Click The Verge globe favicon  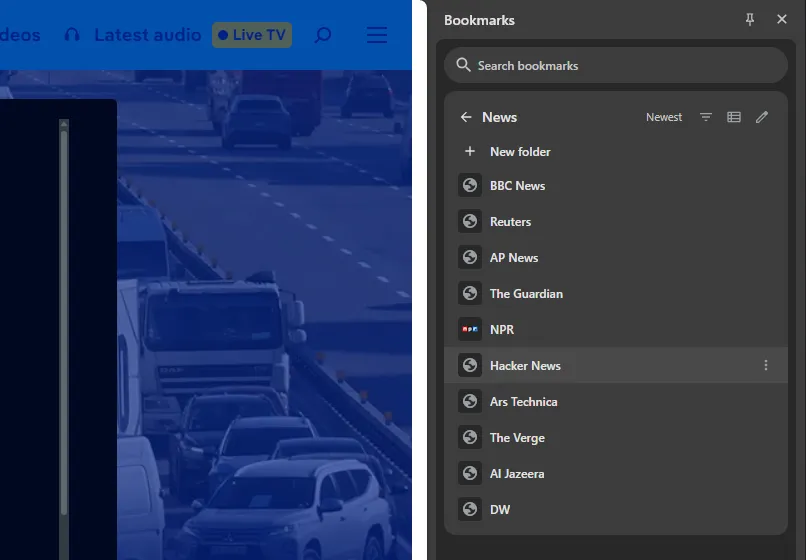pos(470,437)
